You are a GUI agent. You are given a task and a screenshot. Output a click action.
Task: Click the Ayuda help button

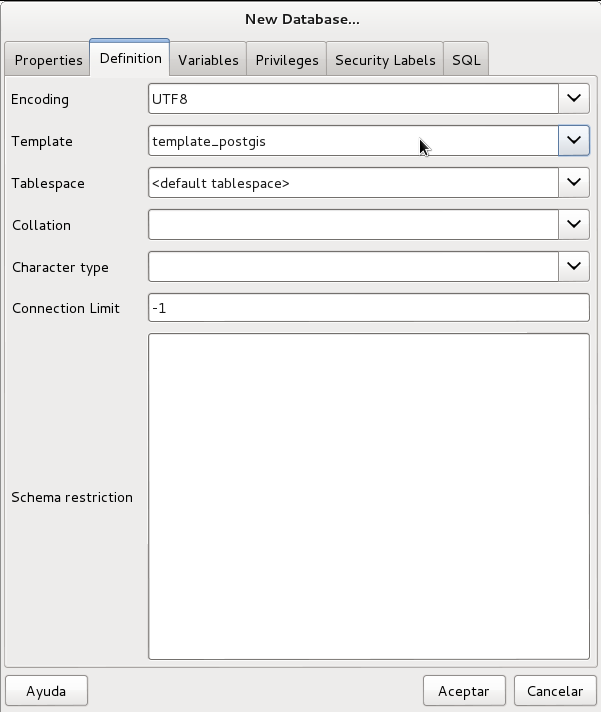tap(46, 691)
